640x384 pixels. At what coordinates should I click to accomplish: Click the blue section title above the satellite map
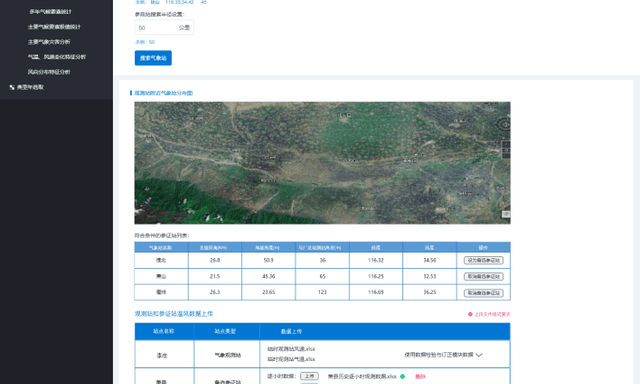164,93
